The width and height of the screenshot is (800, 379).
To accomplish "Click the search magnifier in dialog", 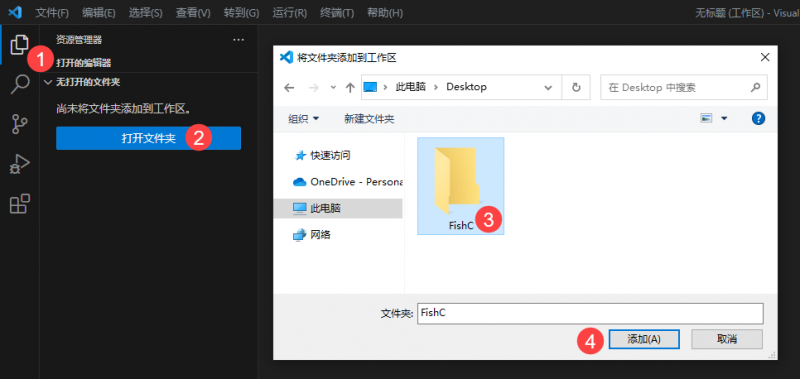I will 755,87.
